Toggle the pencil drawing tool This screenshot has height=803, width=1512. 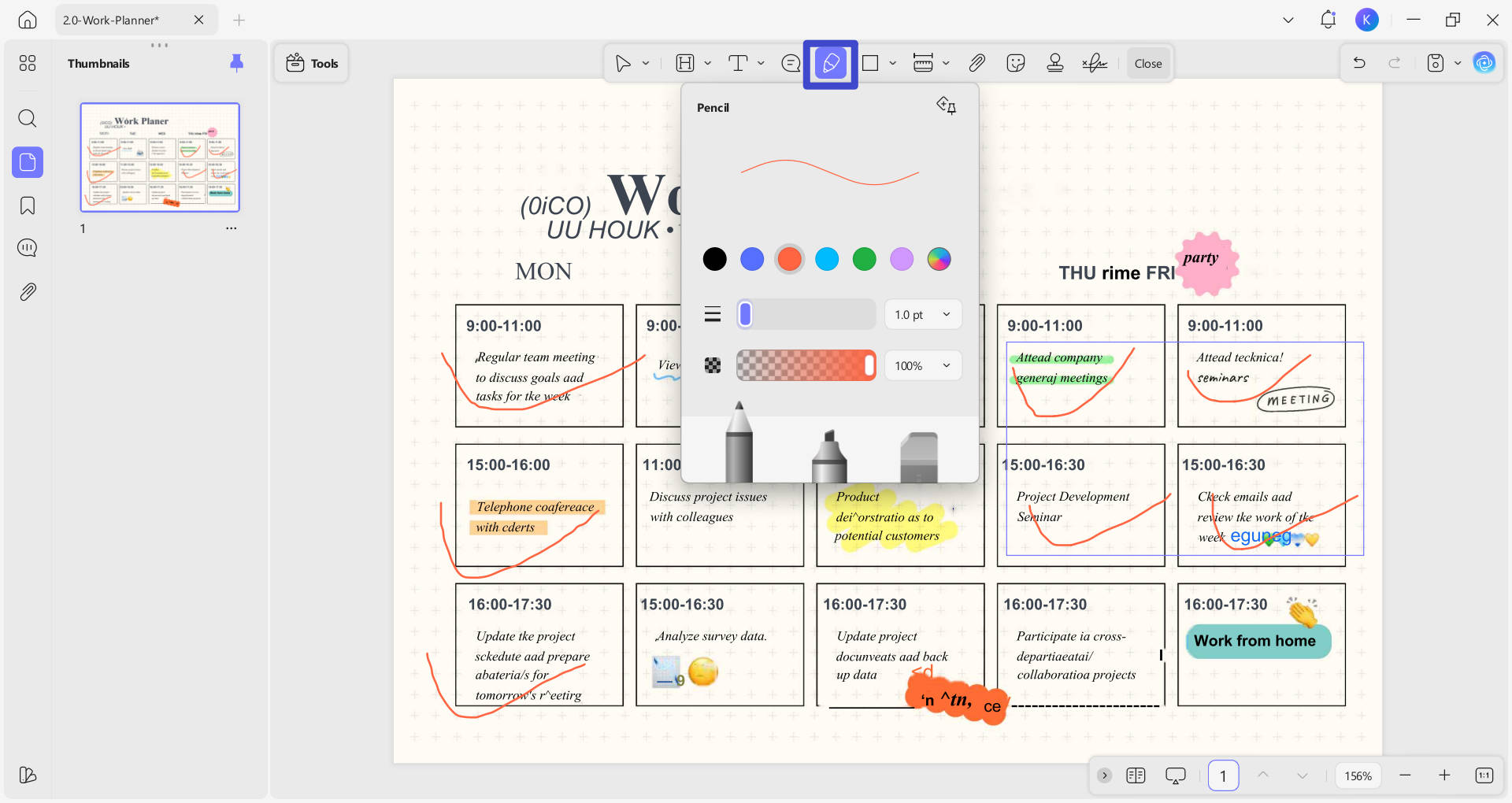[830, 63]
